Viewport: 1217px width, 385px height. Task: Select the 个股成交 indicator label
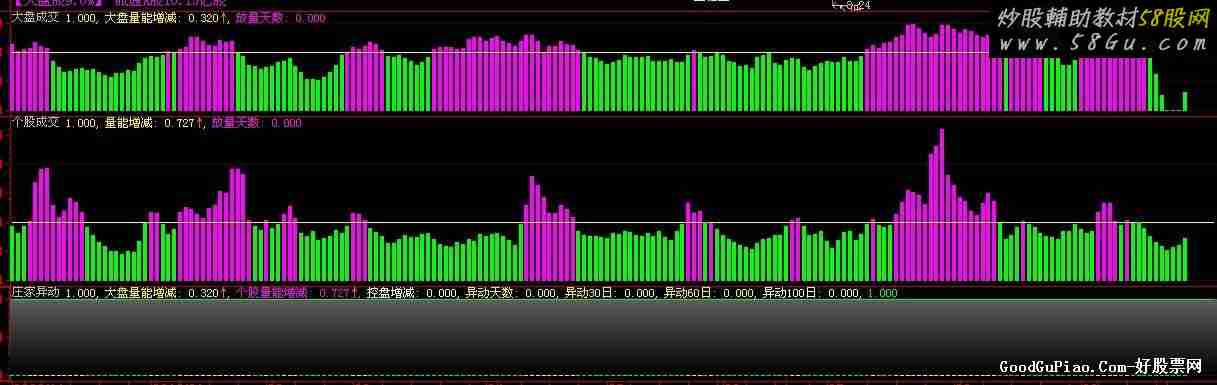pos(35,123)
